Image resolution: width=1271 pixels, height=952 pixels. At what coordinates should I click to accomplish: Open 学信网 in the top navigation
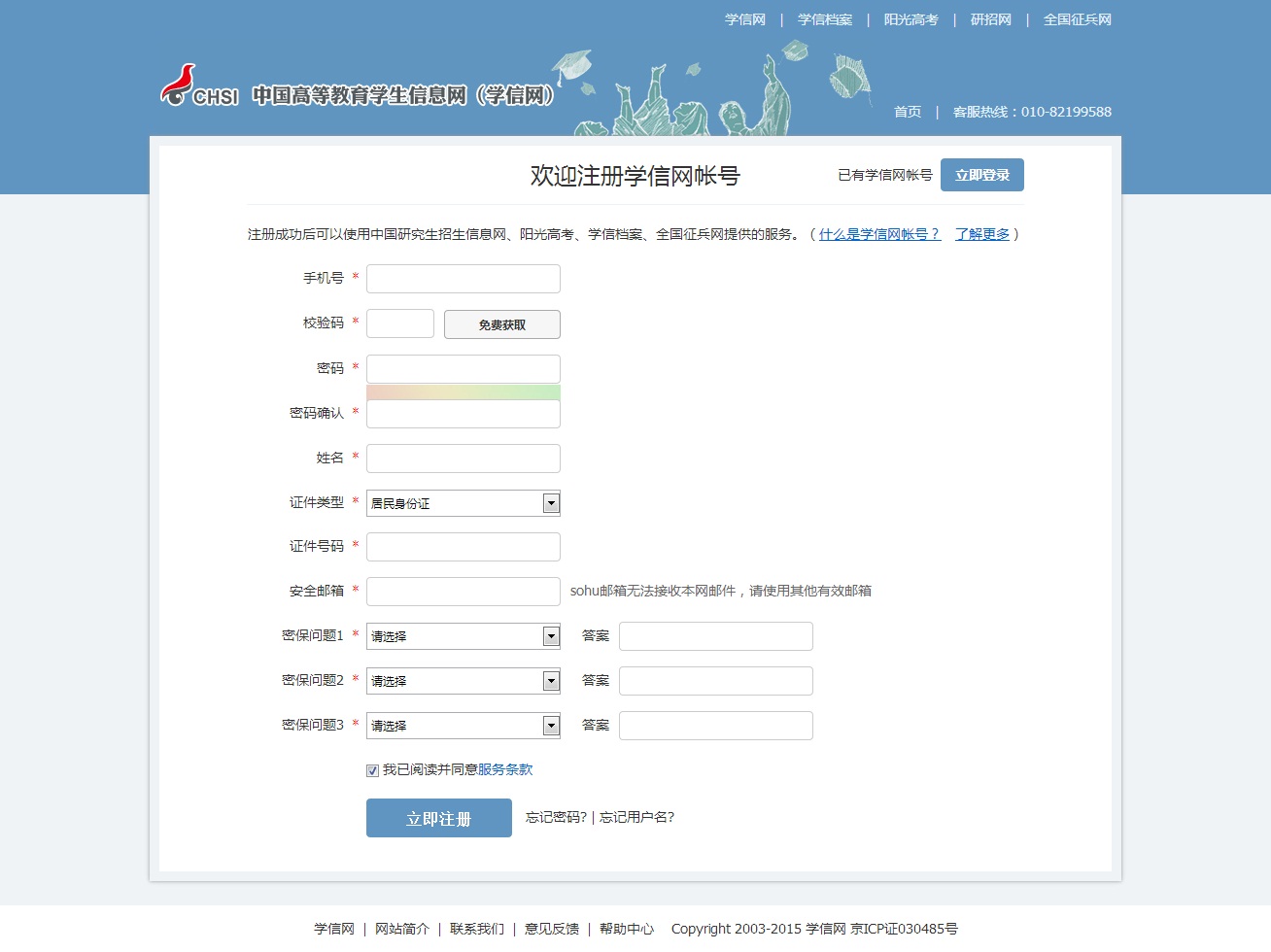click(x=745, y=19)
